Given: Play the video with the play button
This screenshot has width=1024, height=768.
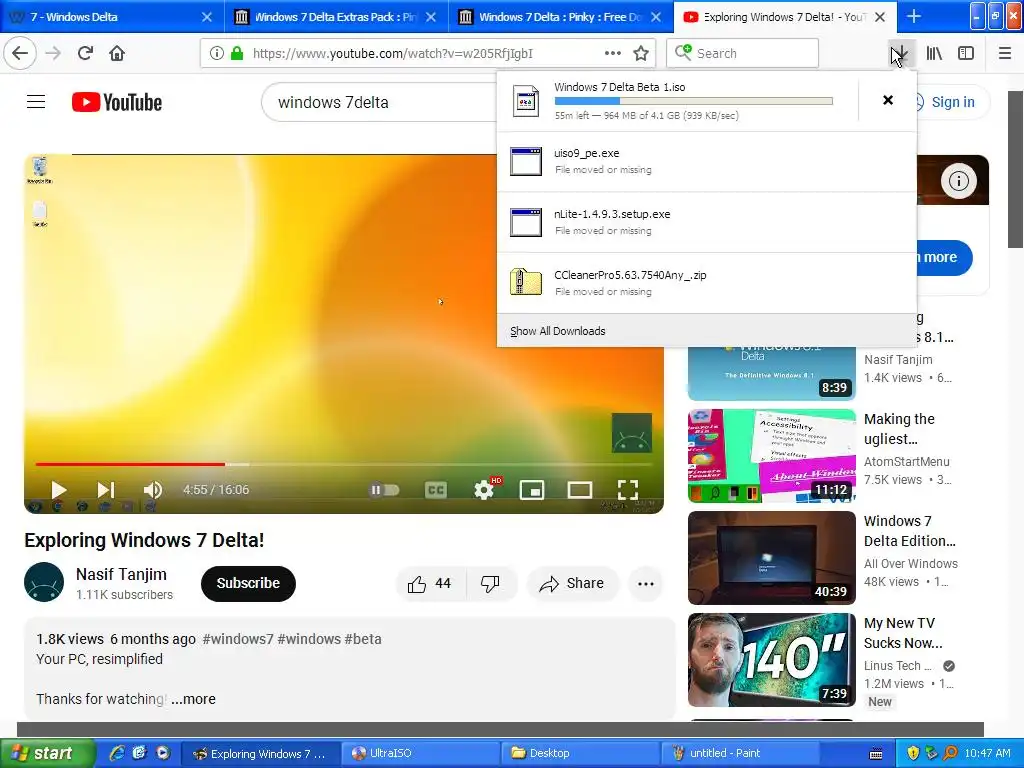Looking at the screenshot, I should (59, 490).
